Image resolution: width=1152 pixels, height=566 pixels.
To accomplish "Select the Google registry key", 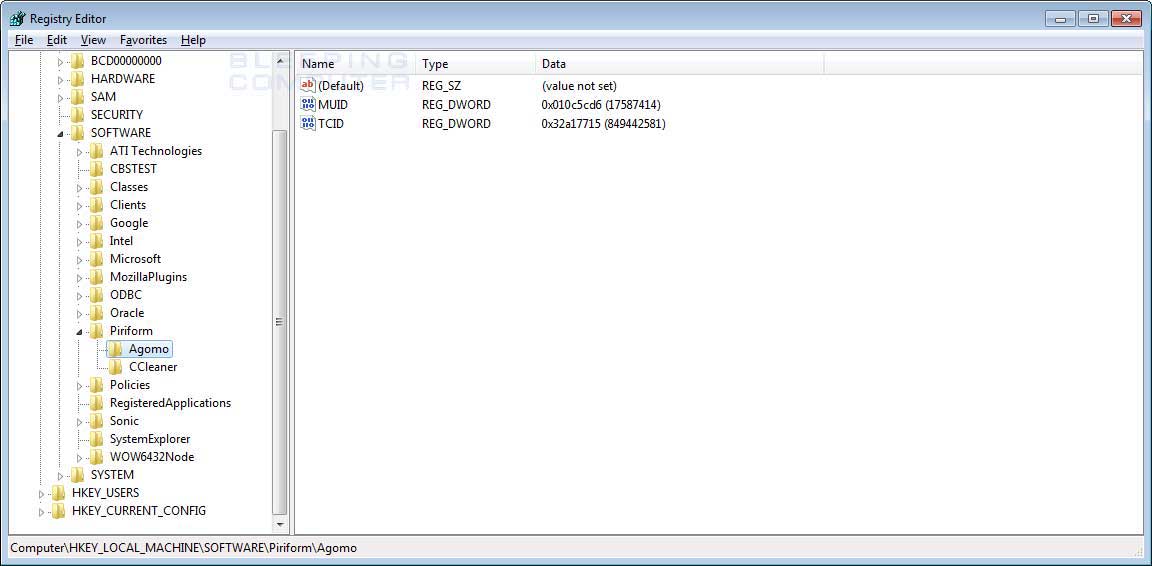I will pyautogui.click(x=129, y=223).
